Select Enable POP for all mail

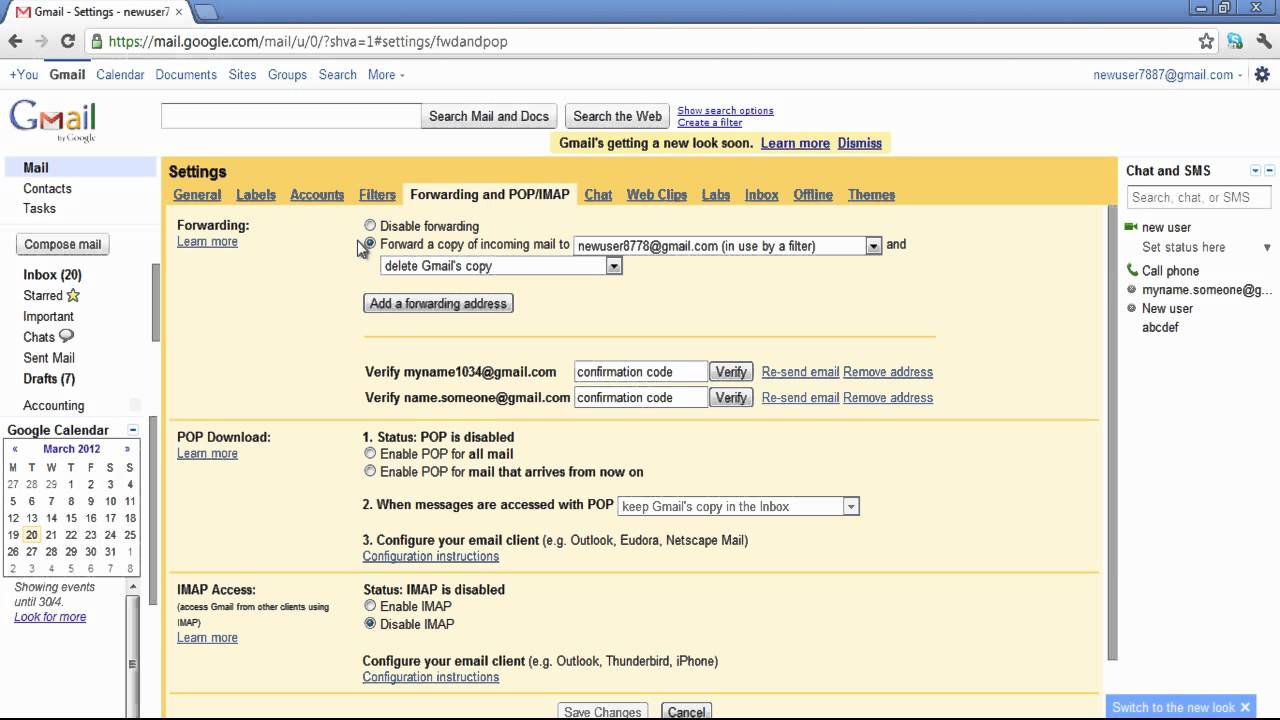[370, 454]
